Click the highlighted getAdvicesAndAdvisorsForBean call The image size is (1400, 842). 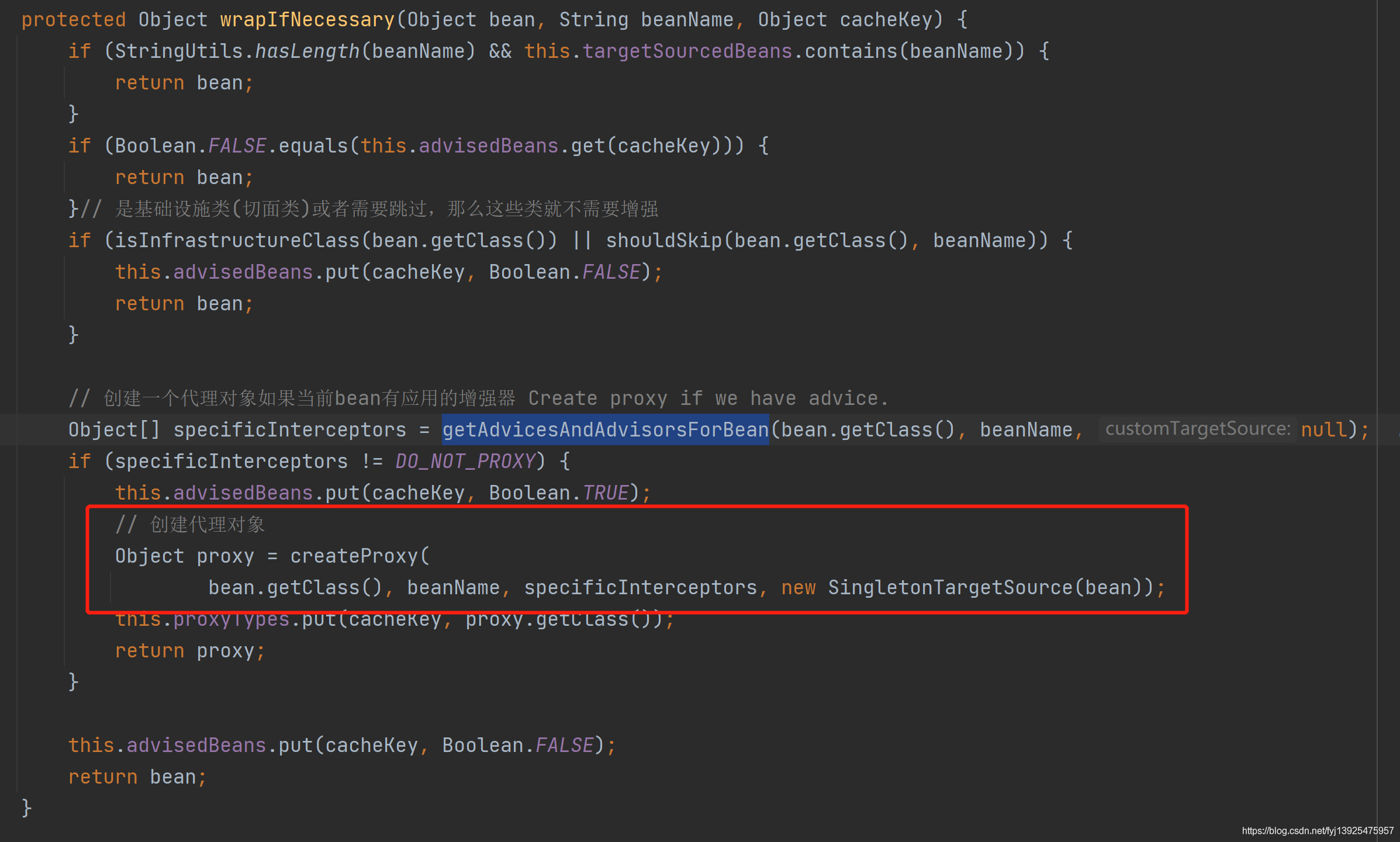click(605, 429)
